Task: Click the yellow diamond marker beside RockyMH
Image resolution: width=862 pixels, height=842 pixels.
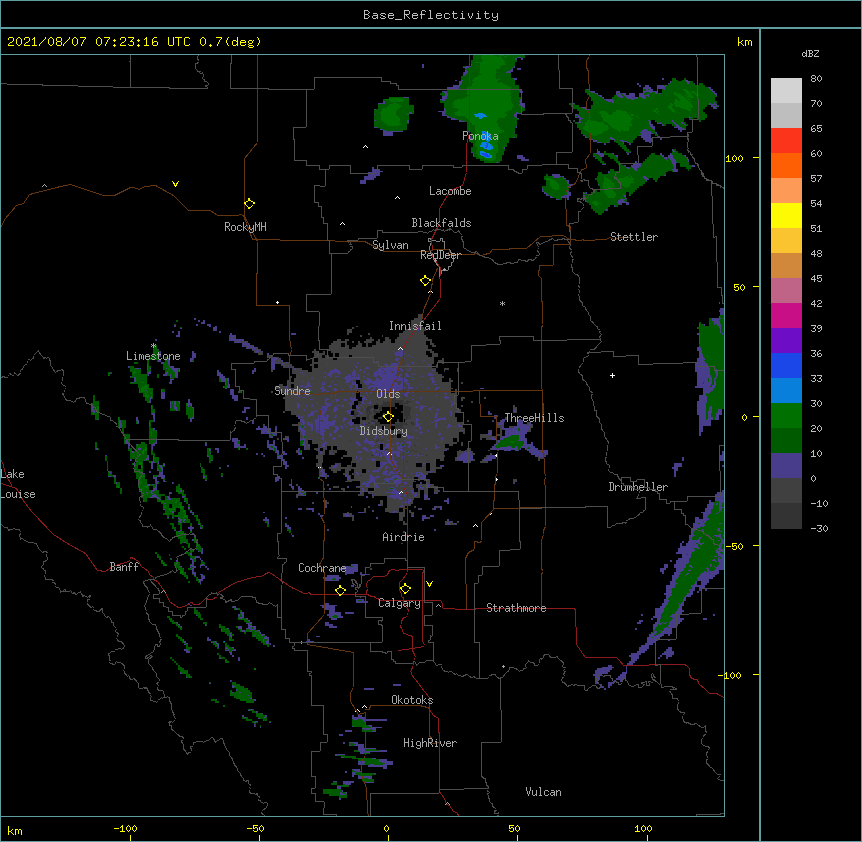Action: [249, 203]
